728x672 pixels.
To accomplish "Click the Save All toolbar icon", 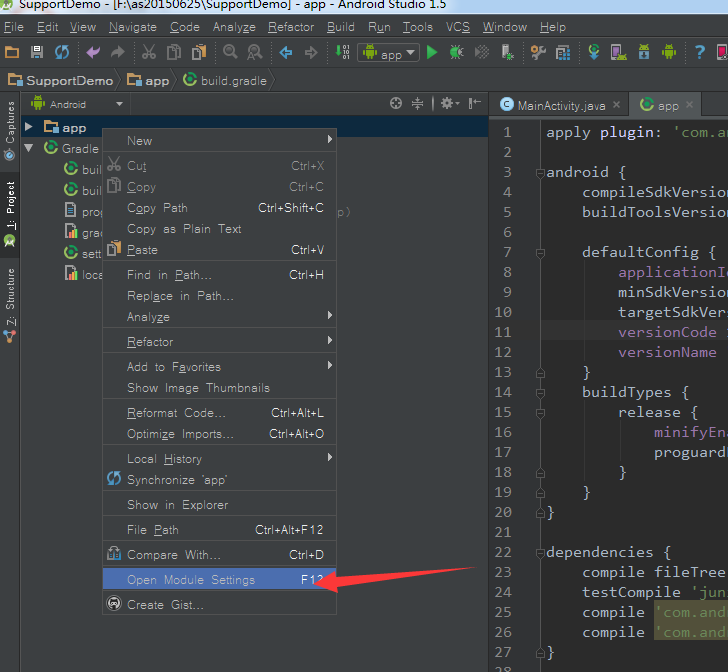I will [37, 53].
